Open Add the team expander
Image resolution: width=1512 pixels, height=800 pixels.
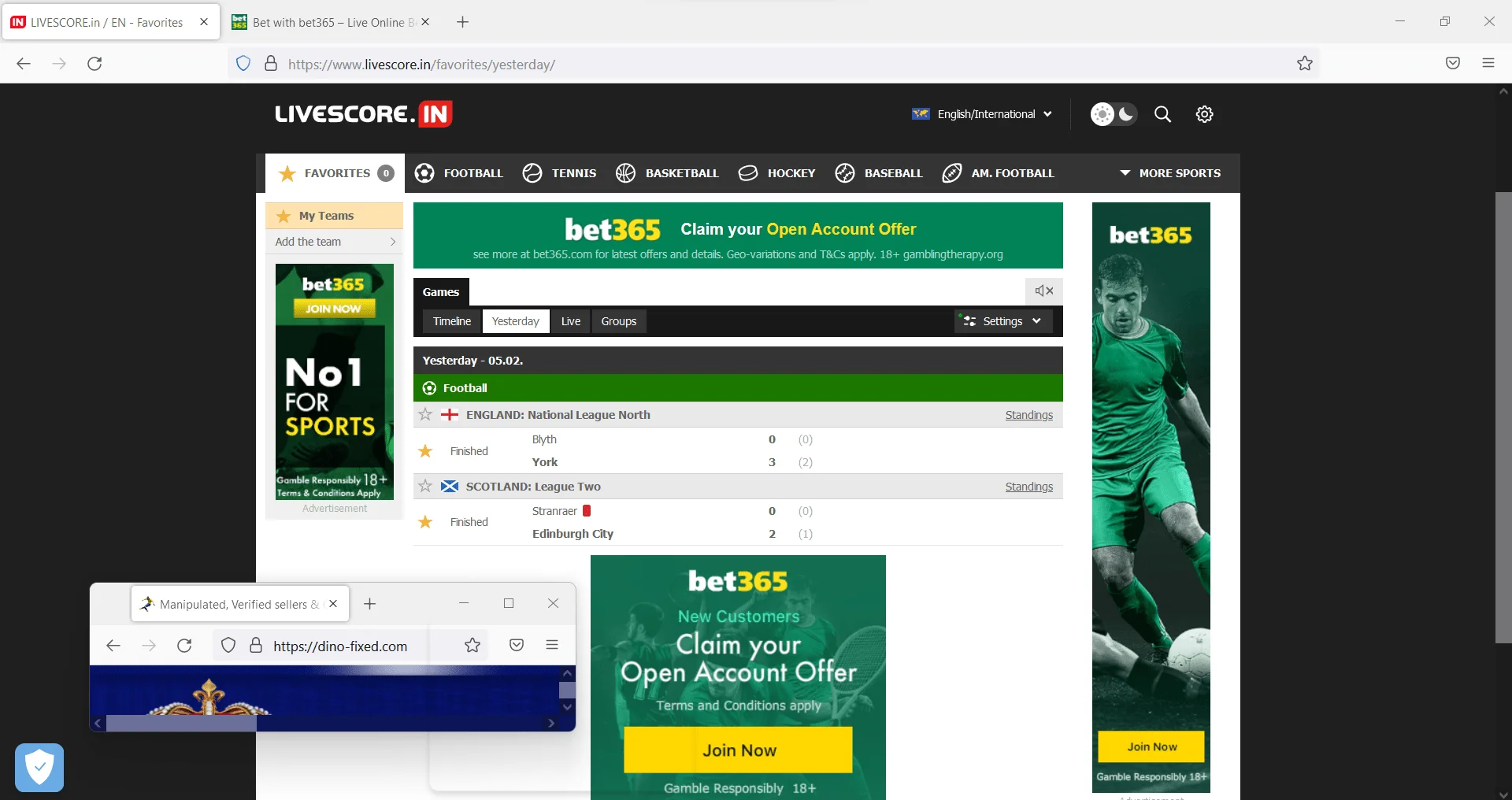point(335,242)
